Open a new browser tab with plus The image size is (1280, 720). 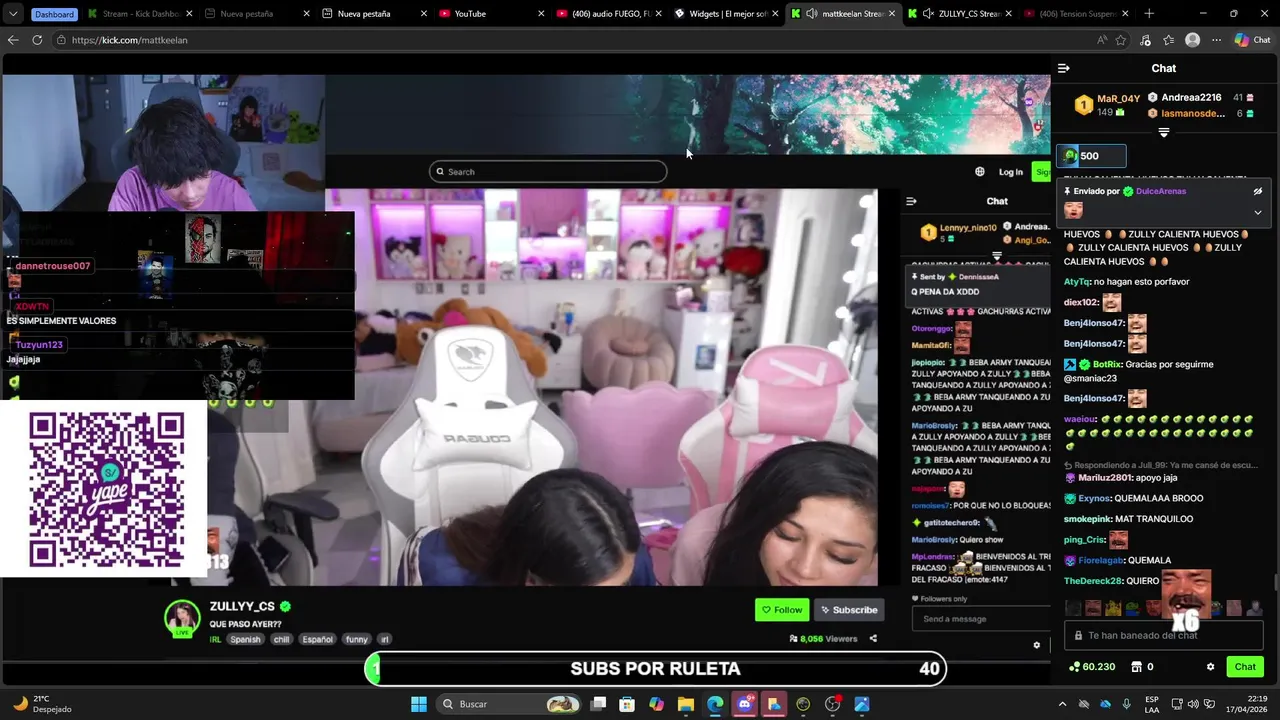point(1149,14)
